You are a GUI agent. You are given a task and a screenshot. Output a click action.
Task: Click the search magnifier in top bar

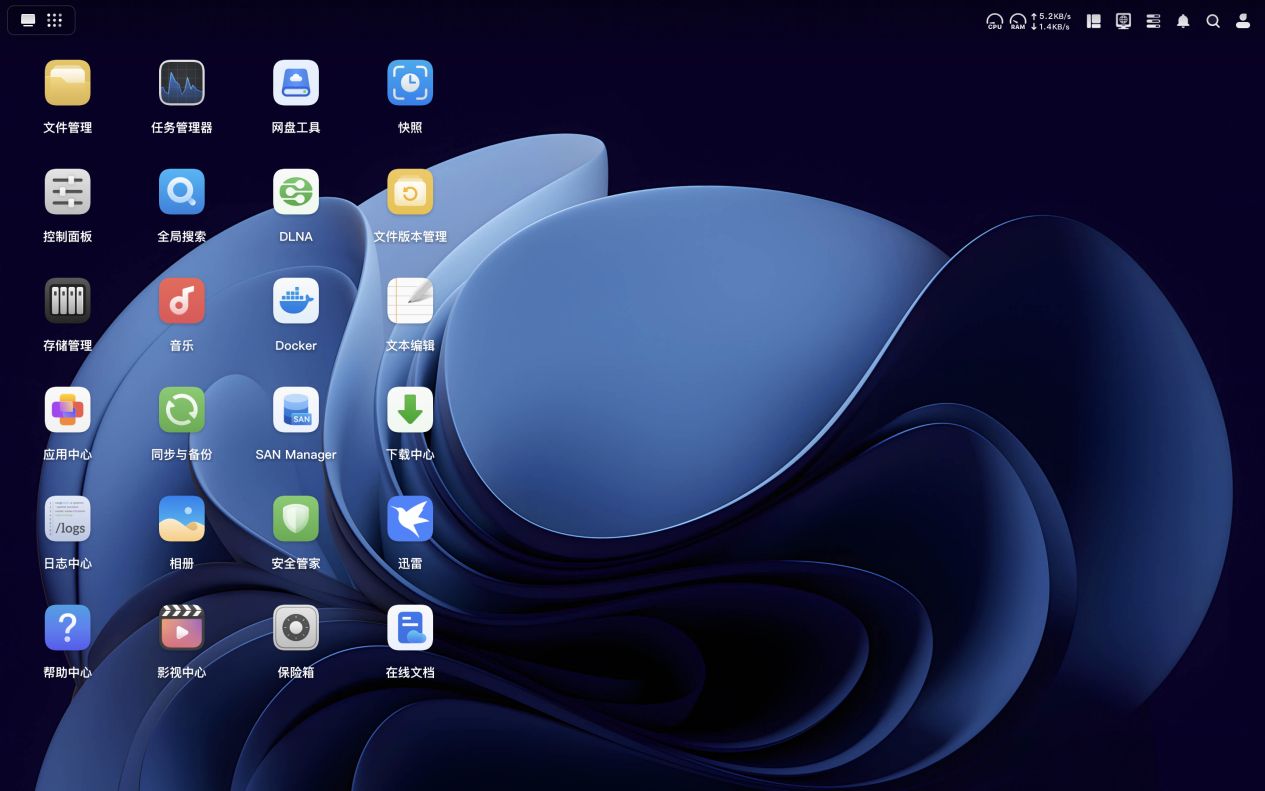click(x=1213, y=21)
